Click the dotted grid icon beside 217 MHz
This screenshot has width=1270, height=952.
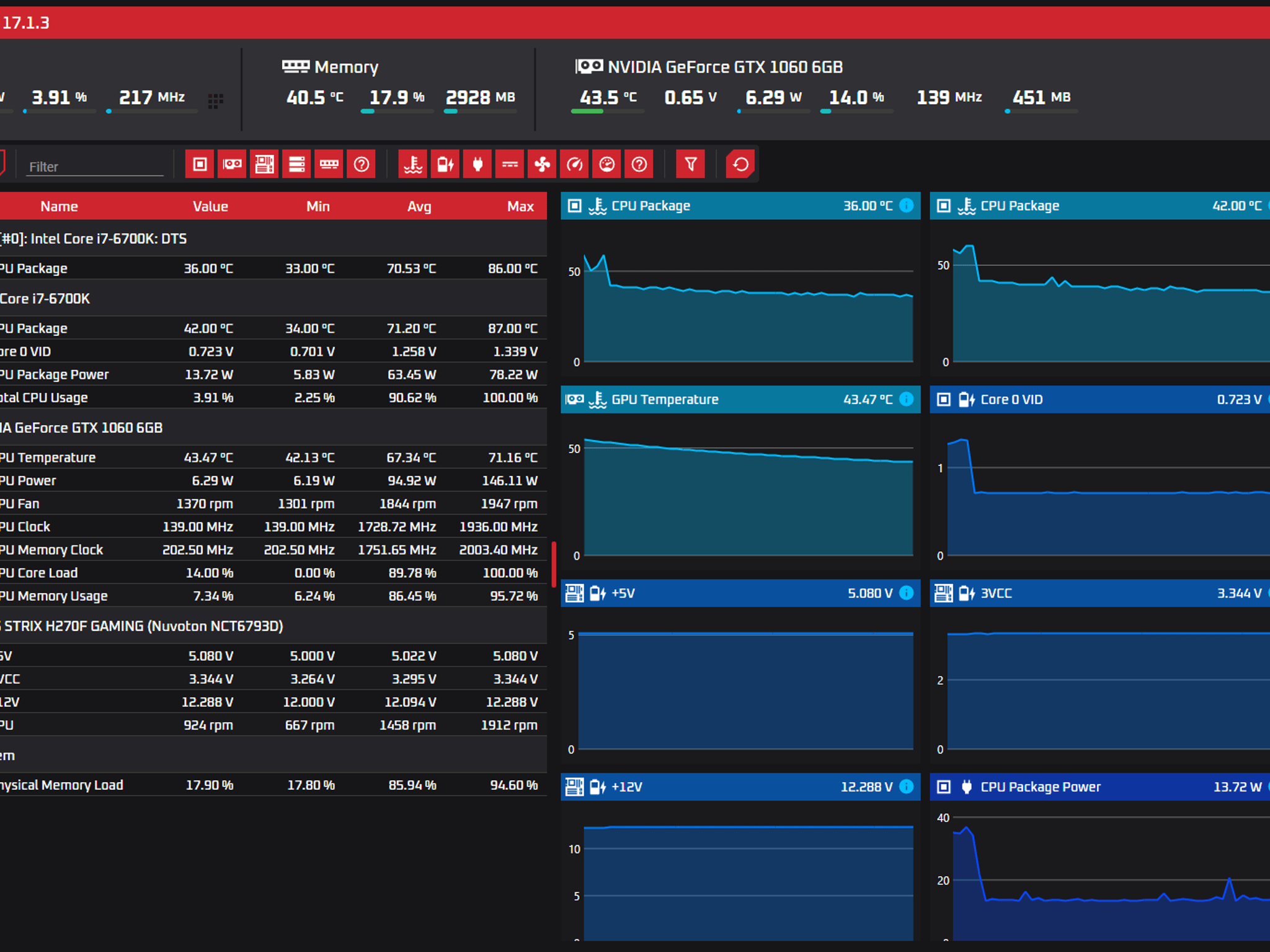coord(215,101)
